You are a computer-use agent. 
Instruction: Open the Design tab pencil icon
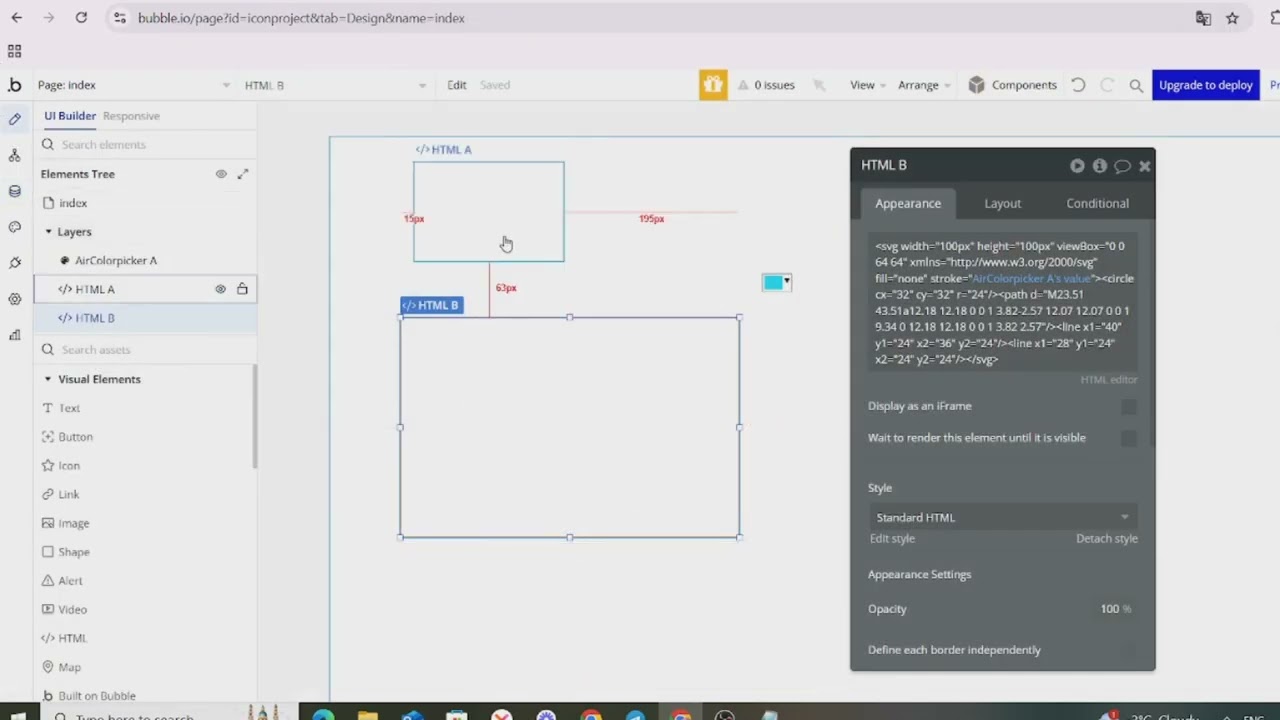click(x=14, y=119)
